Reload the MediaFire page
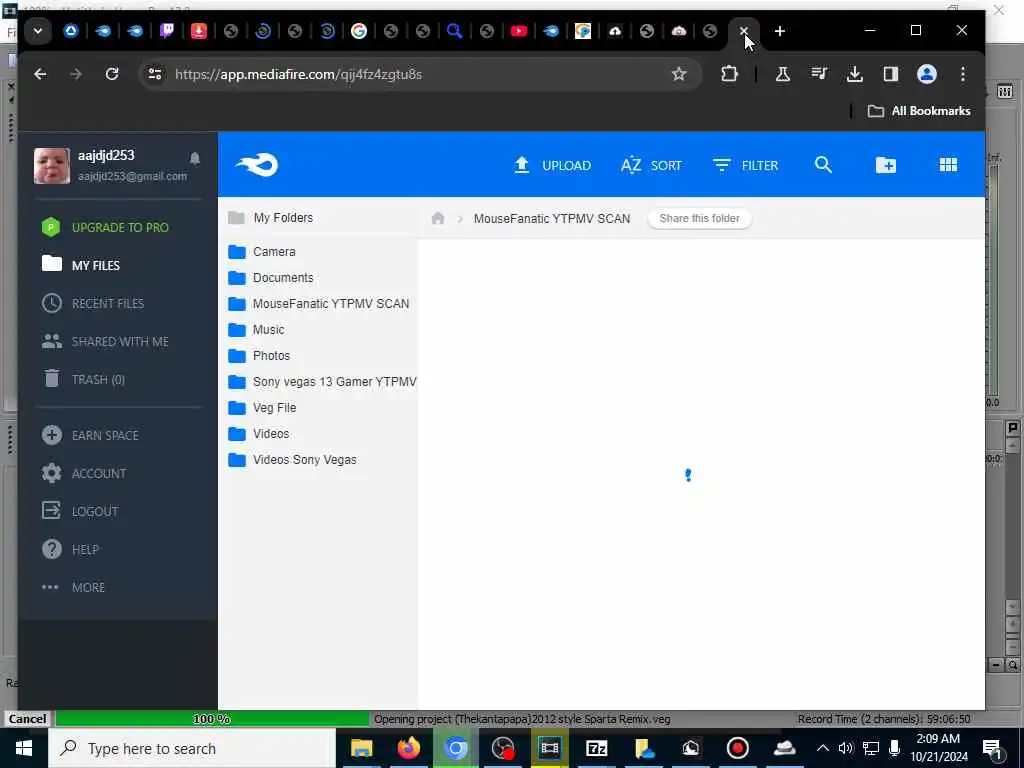The height and width of the screenshot is (768, 1024). point(112,74)
